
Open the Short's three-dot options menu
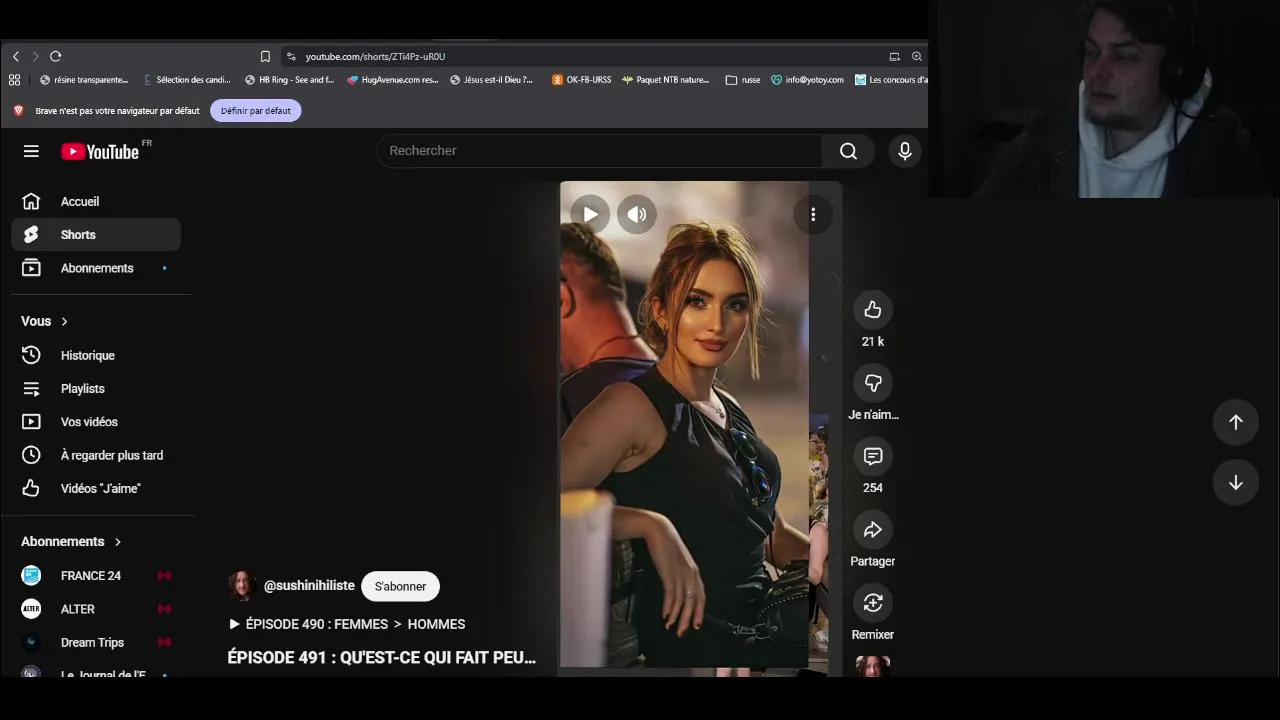pyautogui.click(x=813, y=214)
